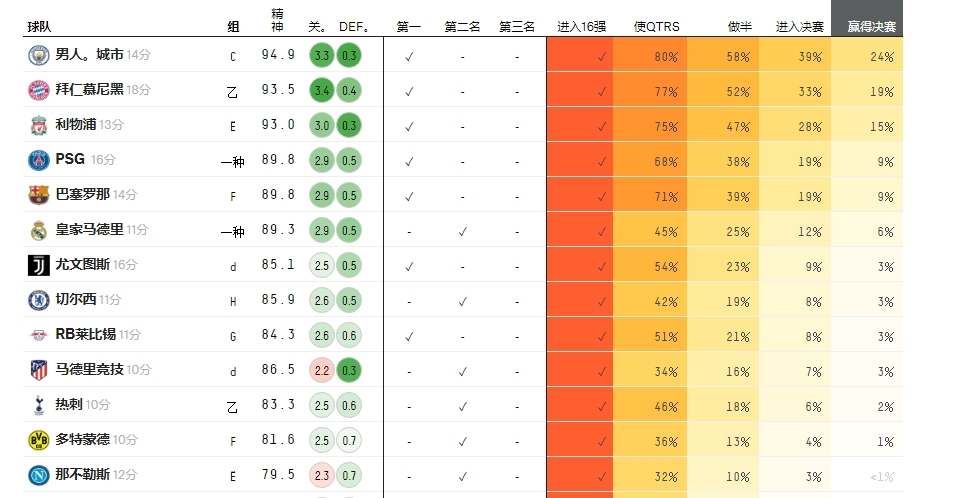Screen dimensions: 979x498
Task: Open the 马德里竞技 team name link
Action: pyautogui.click(x=89, y=370)
